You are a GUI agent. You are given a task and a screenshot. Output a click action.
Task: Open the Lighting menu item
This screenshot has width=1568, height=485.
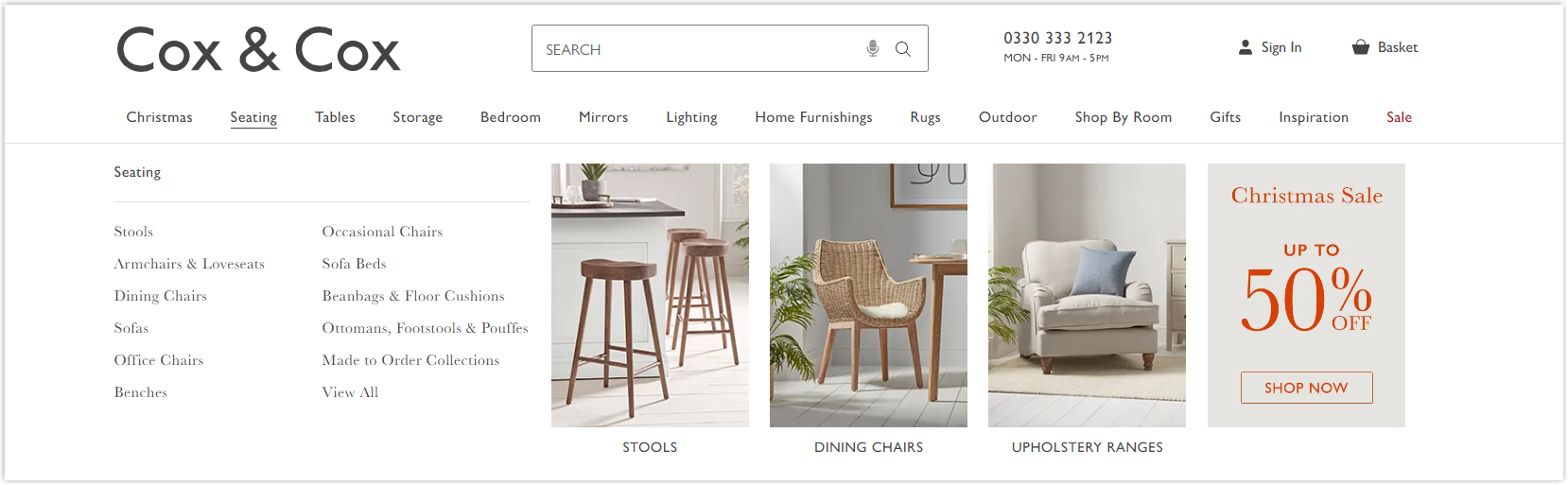tap(691, 117)
